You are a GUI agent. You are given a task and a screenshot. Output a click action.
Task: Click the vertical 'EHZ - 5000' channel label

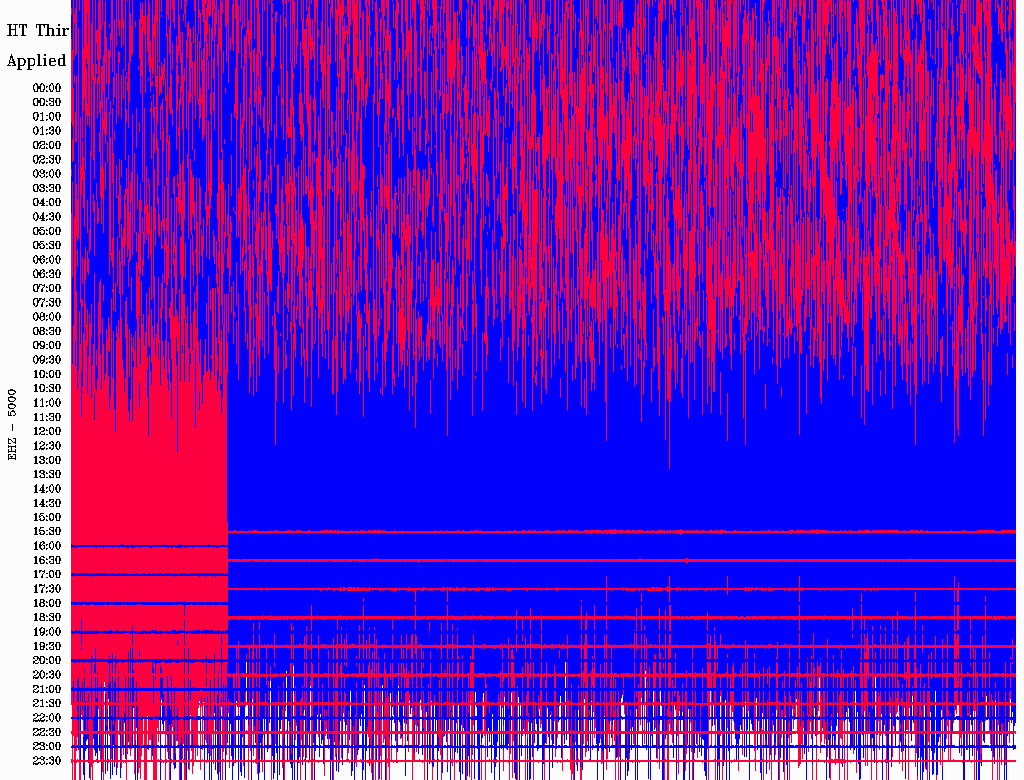tap(12, 425)
